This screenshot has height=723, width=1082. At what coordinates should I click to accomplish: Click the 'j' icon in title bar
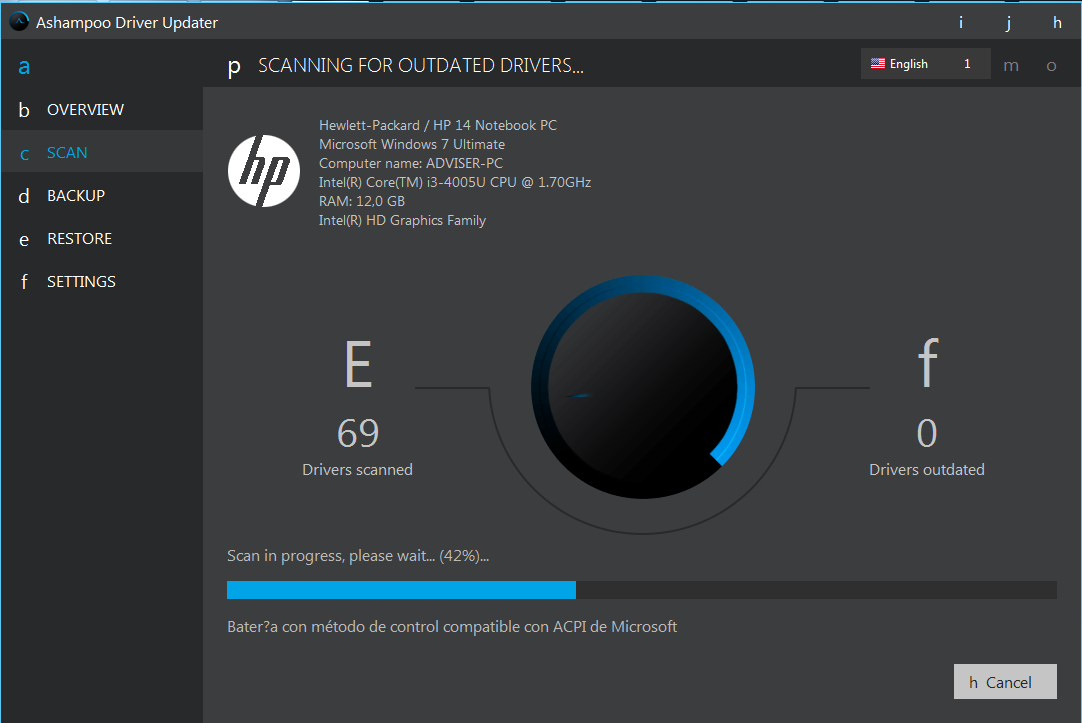1008,23
